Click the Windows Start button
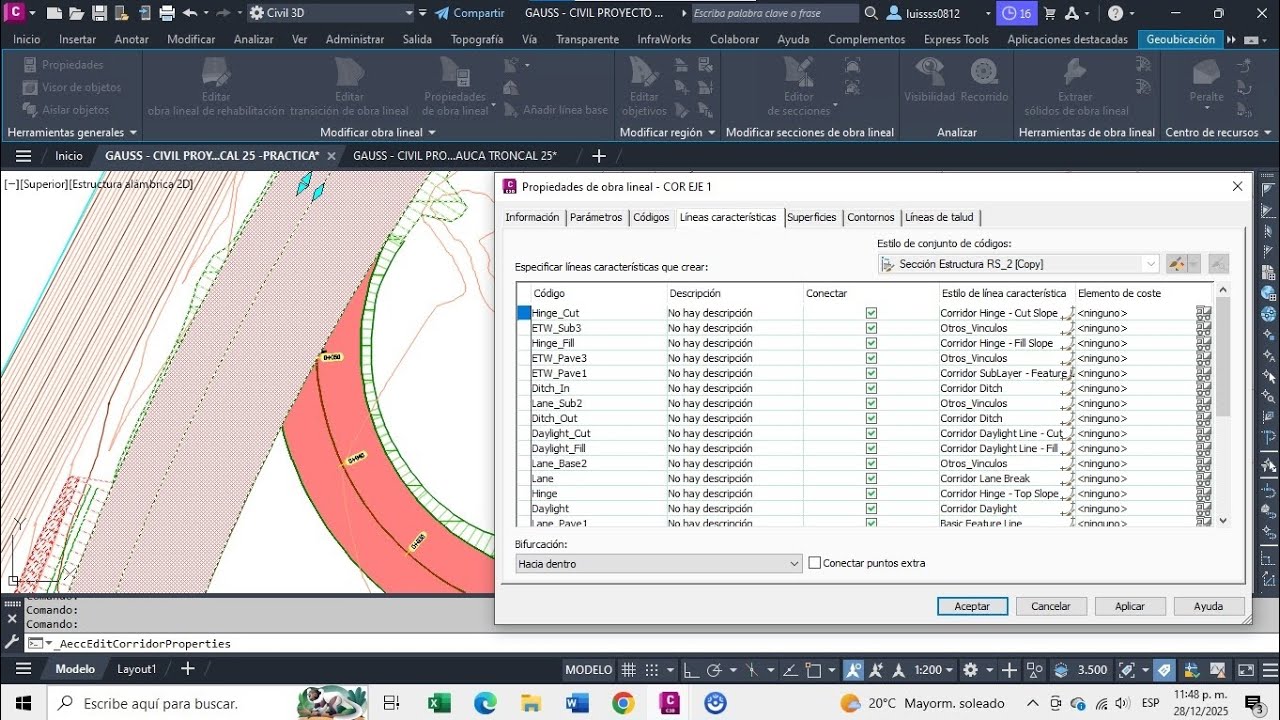The height and width of the screenshot is (720, 1280). 24,703
